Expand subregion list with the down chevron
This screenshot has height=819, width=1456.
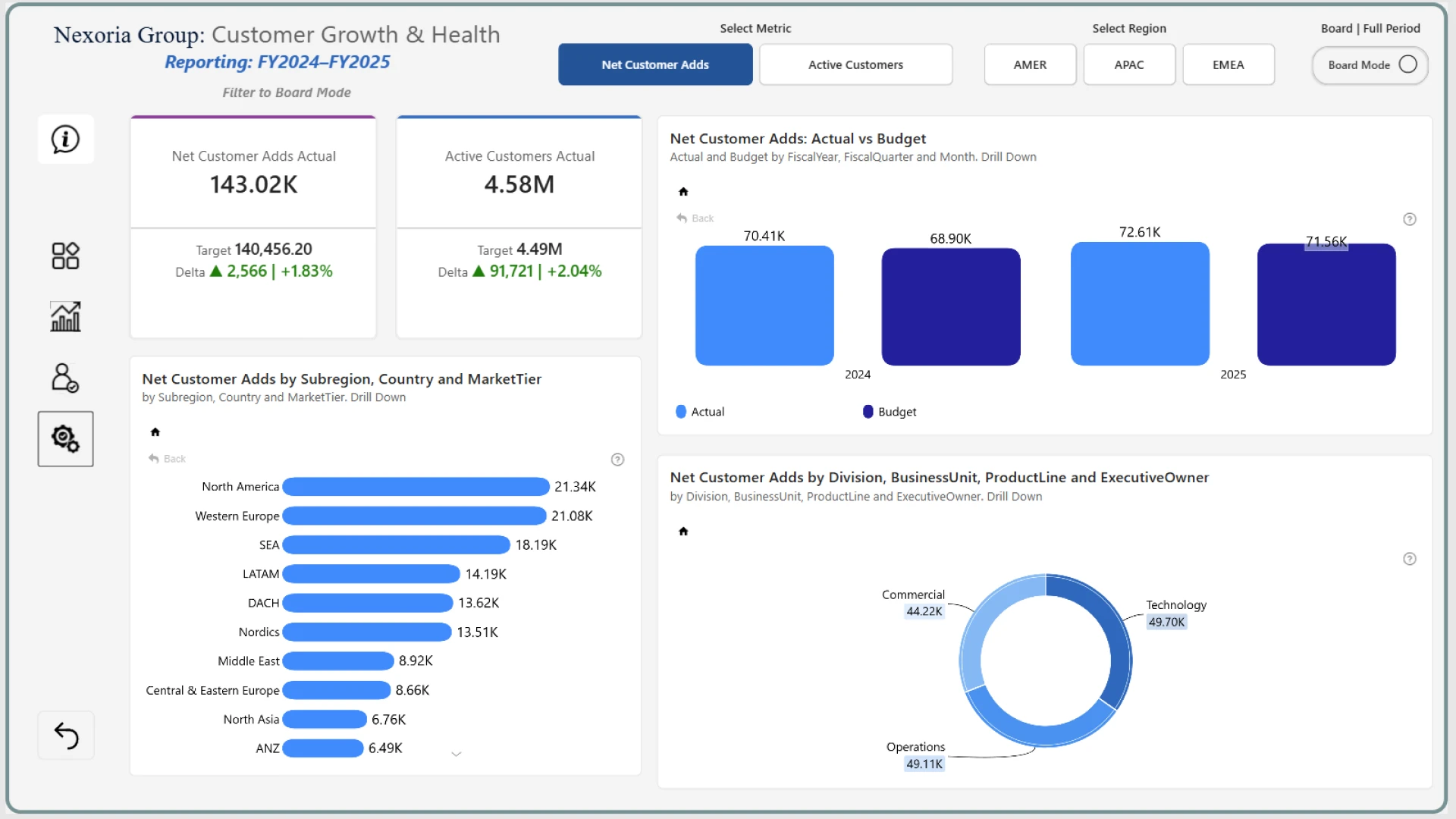pyautogui.click(x=456, y=754)
